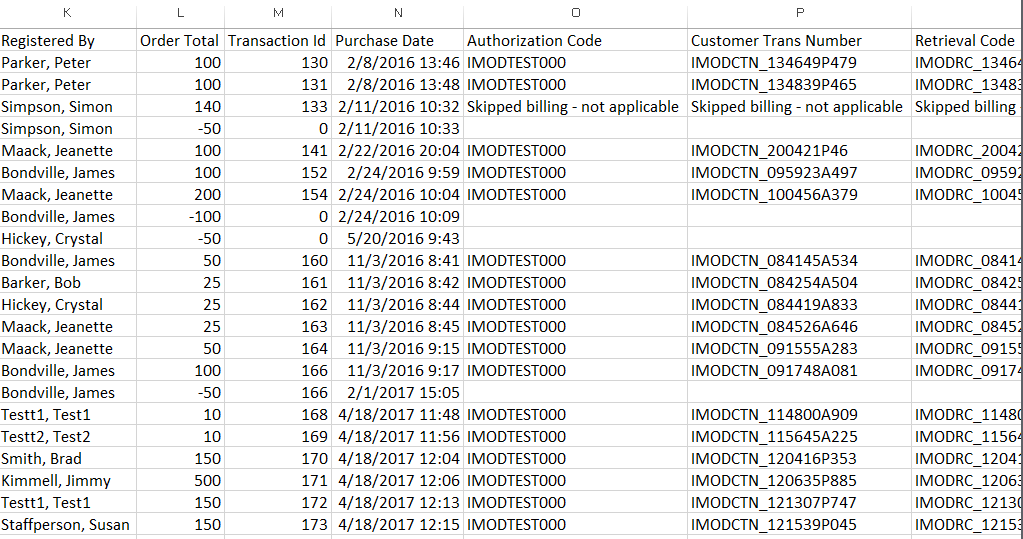This screenshot has height=539, width=1023.
Task: Click the 'Retrieval Code' header cell
Action: (x=964, y=41)
